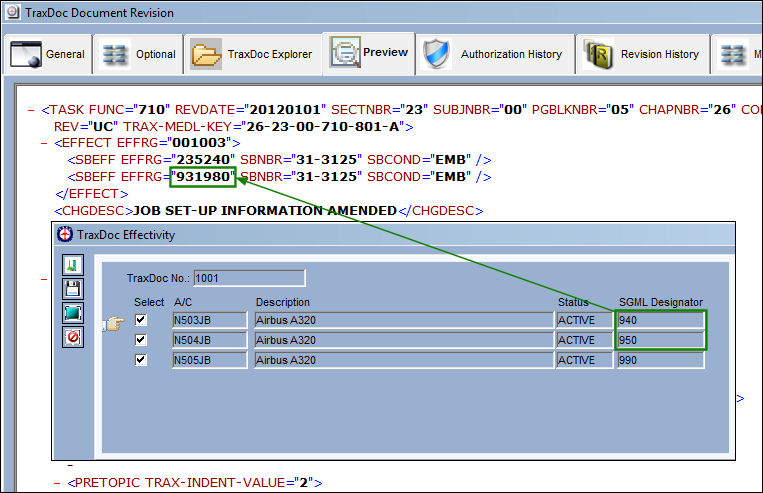Screen dimensions: 763x493
Task: Uncheck the N503JB select checkbox
Action: (141, 320)
